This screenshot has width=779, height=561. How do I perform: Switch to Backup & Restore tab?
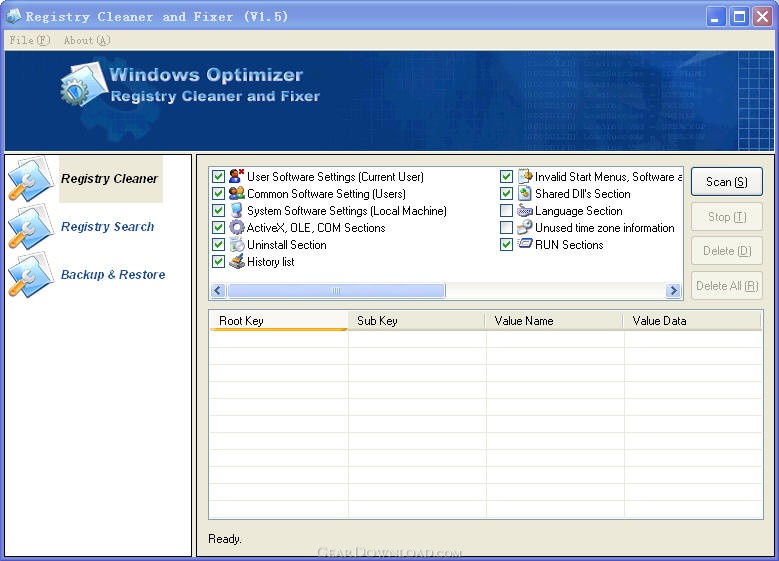tap(113, 275)
